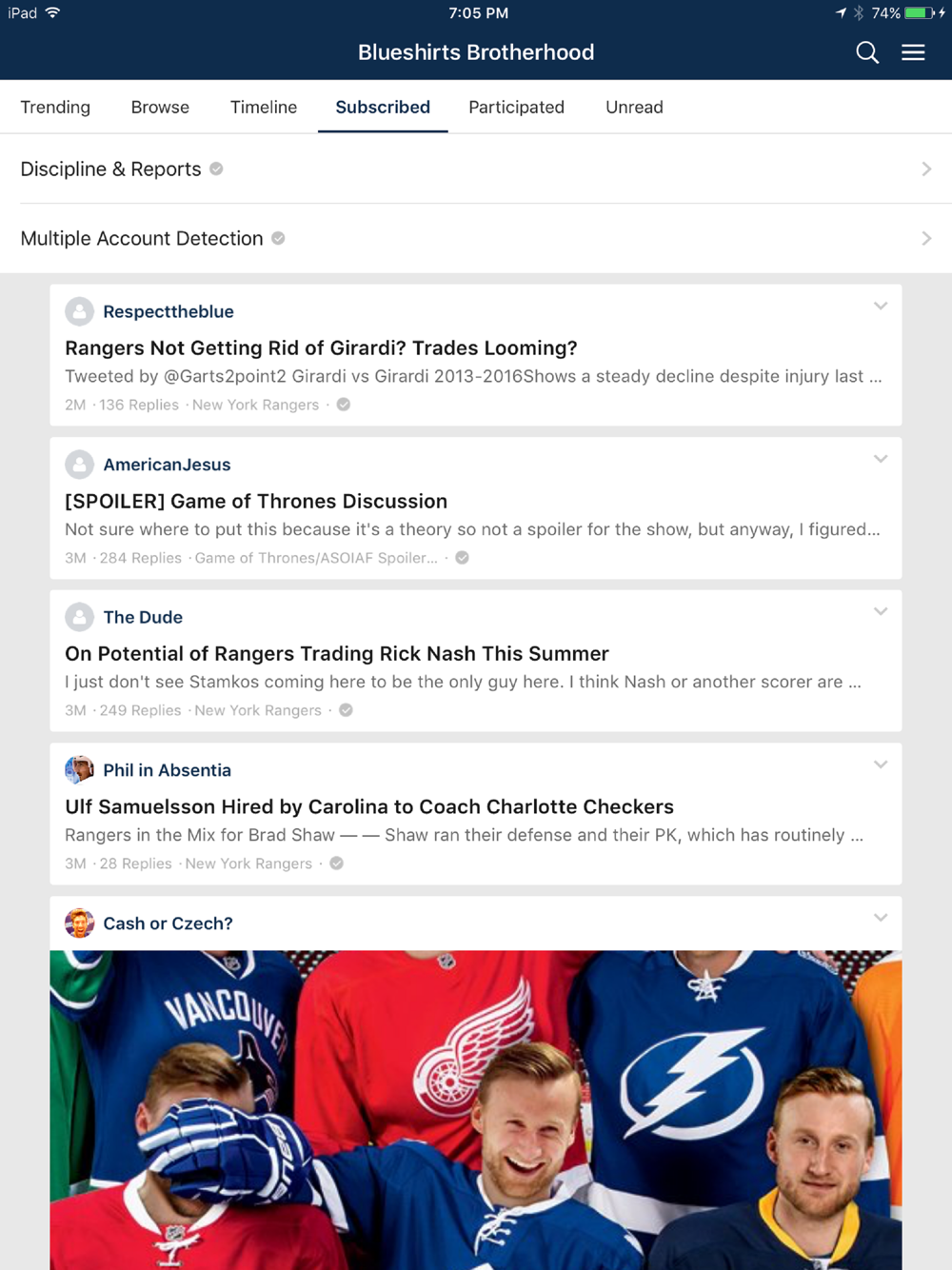Tap Respecttheblue's avatar icon
Viewport: 952px width, 1270px height.
(x=79, y=311)
